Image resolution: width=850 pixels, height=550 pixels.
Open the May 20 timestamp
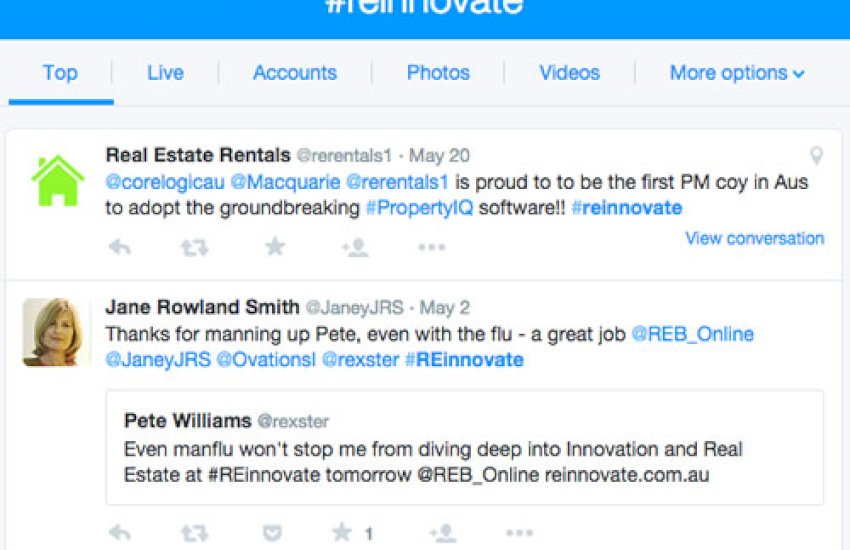[439, 156]
